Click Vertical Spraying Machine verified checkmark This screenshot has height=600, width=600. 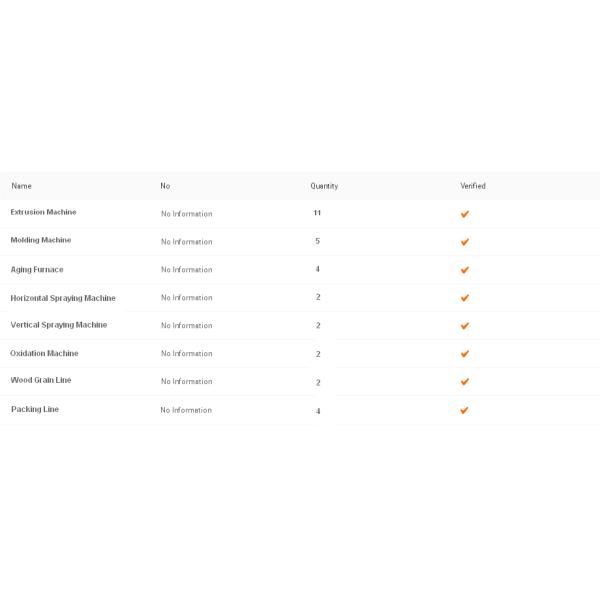coord(464,326)
